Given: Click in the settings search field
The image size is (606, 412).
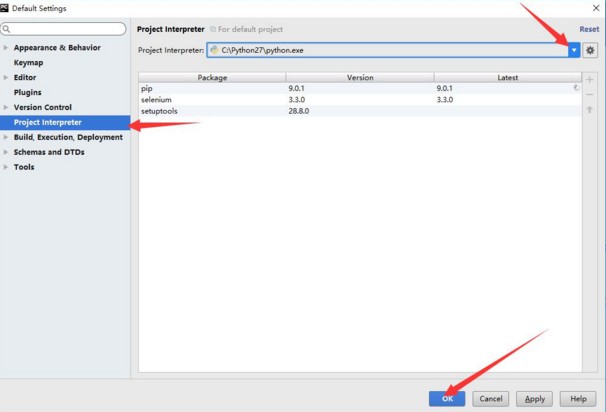Looking at the screenshot, I should pos(63,29).
